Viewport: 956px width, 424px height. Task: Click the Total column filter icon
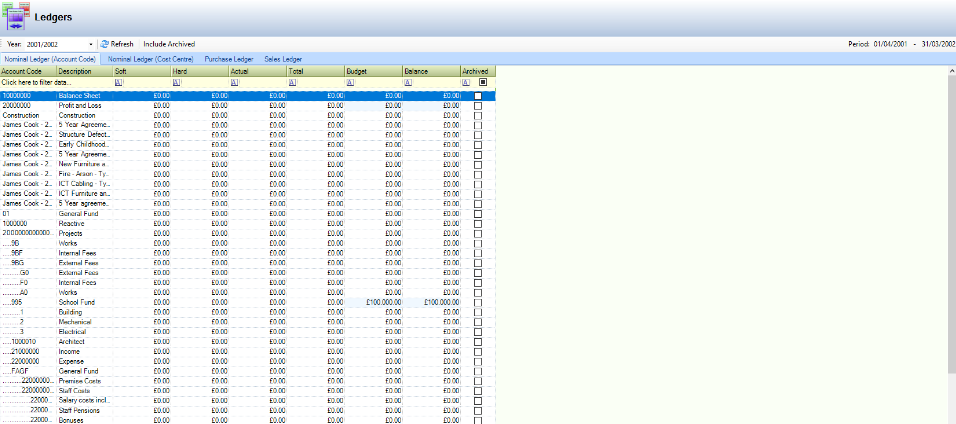292,83
